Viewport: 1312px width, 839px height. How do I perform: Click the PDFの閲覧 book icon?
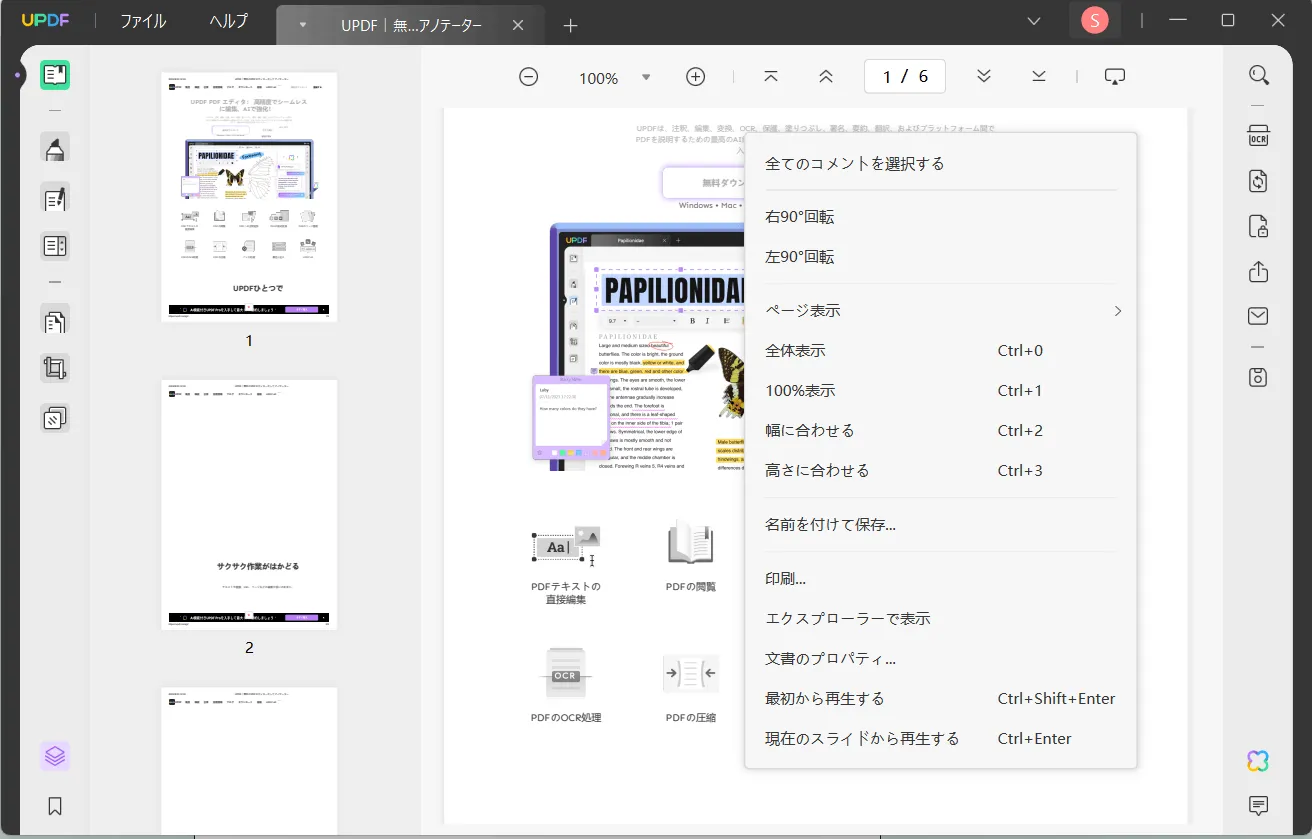[x=691, y=544]
